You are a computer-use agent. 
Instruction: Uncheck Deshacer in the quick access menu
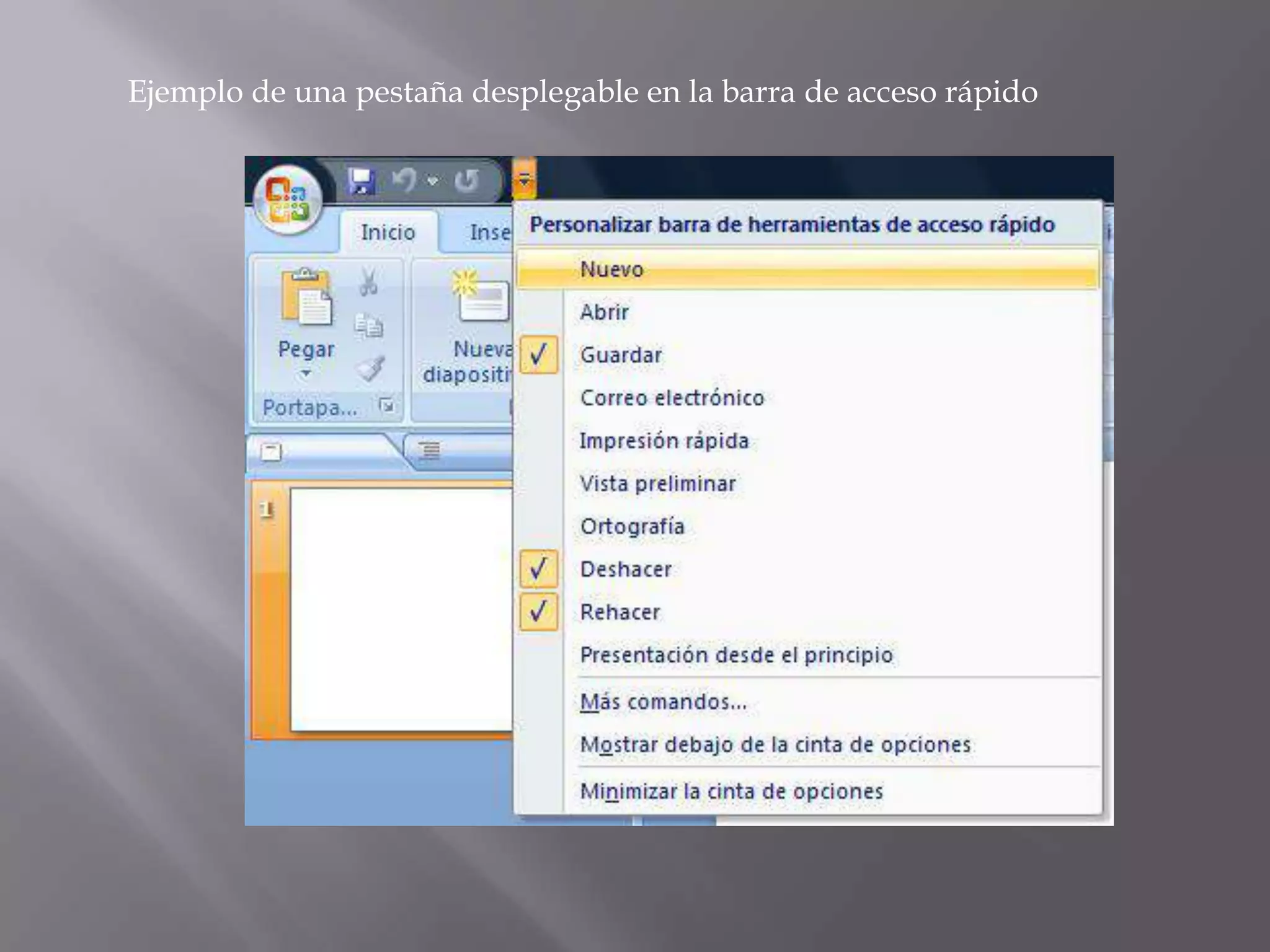click(538, 569)
